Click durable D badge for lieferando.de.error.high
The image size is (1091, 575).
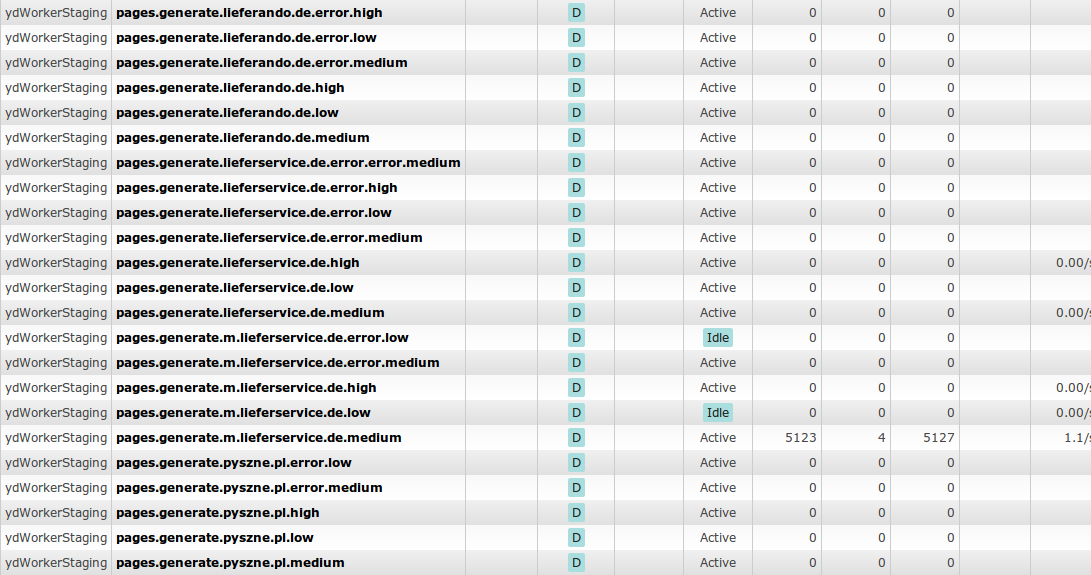point(576,13)
